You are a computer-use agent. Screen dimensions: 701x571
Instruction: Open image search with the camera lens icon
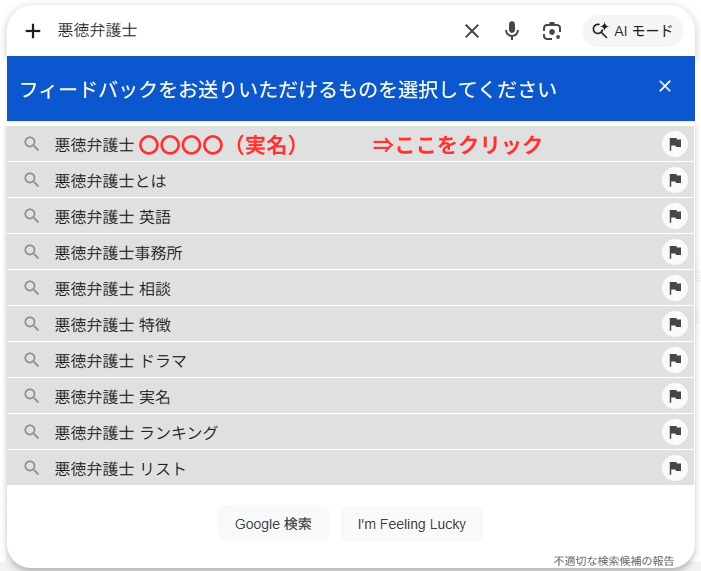pos(552,31)
